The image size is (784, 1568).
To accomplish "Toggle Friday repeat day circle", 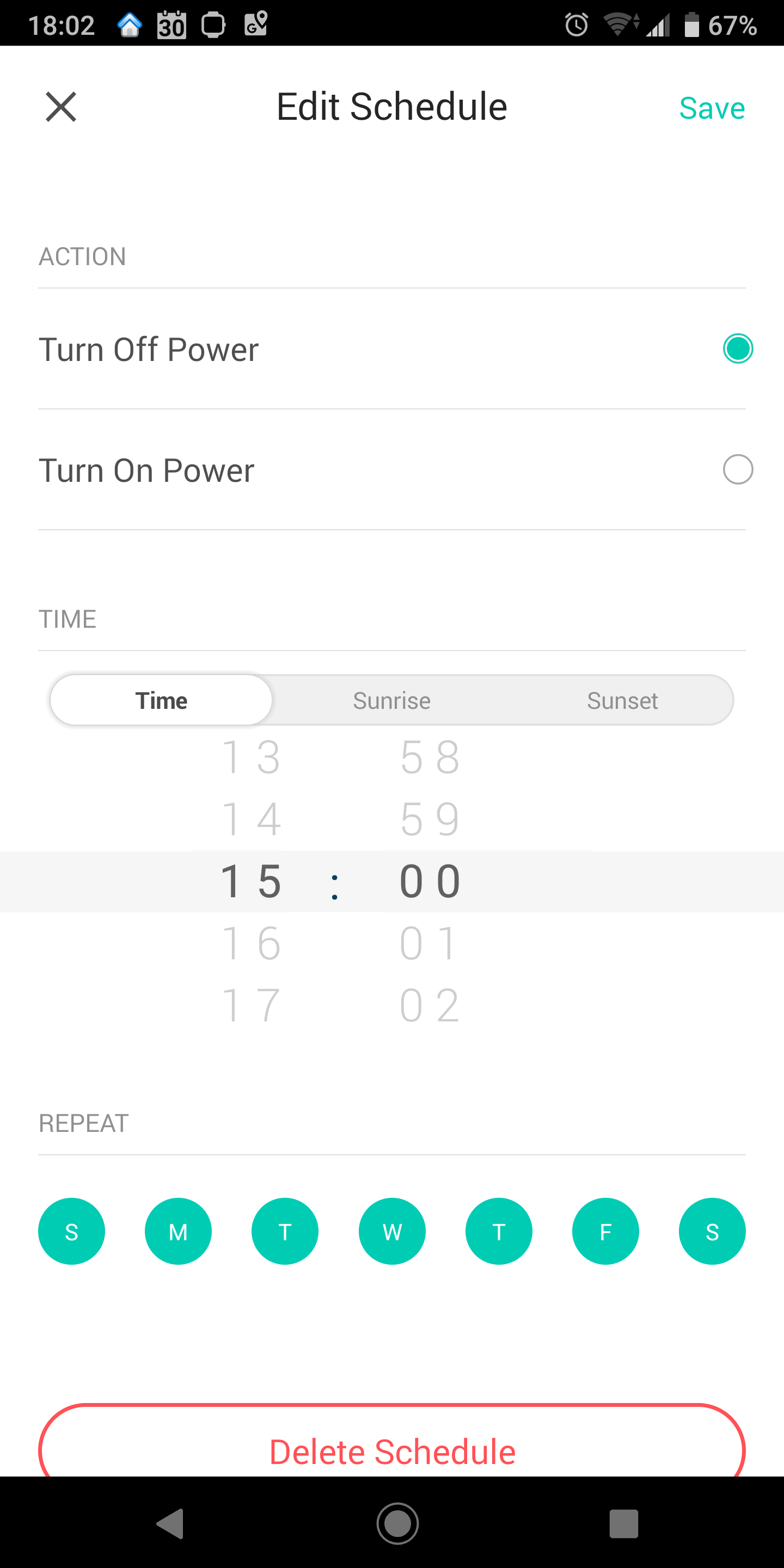I will [x=605, y=1232].
